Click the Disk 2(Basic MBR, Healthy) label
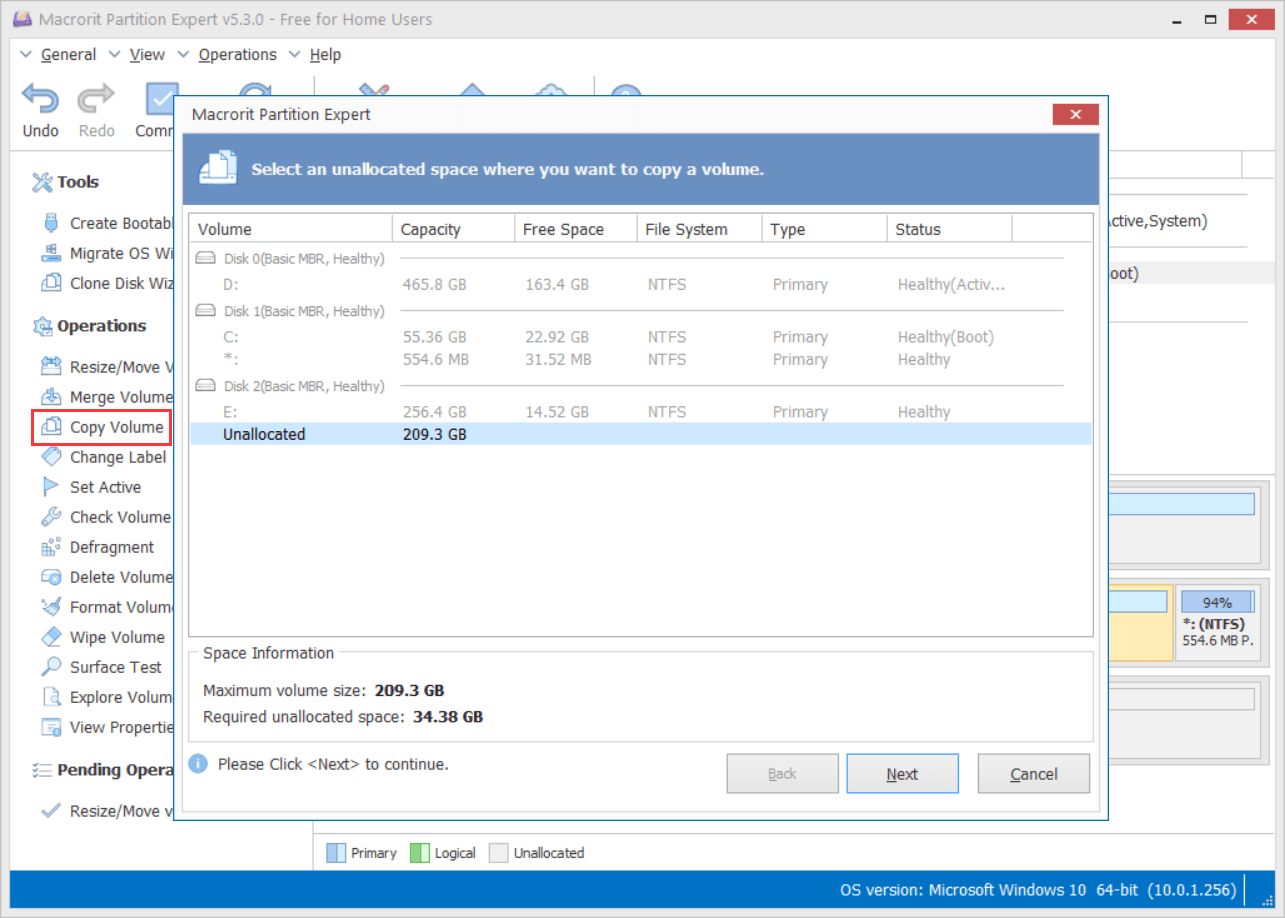Viewport: 1285px width, 918px height. [304, 386]
